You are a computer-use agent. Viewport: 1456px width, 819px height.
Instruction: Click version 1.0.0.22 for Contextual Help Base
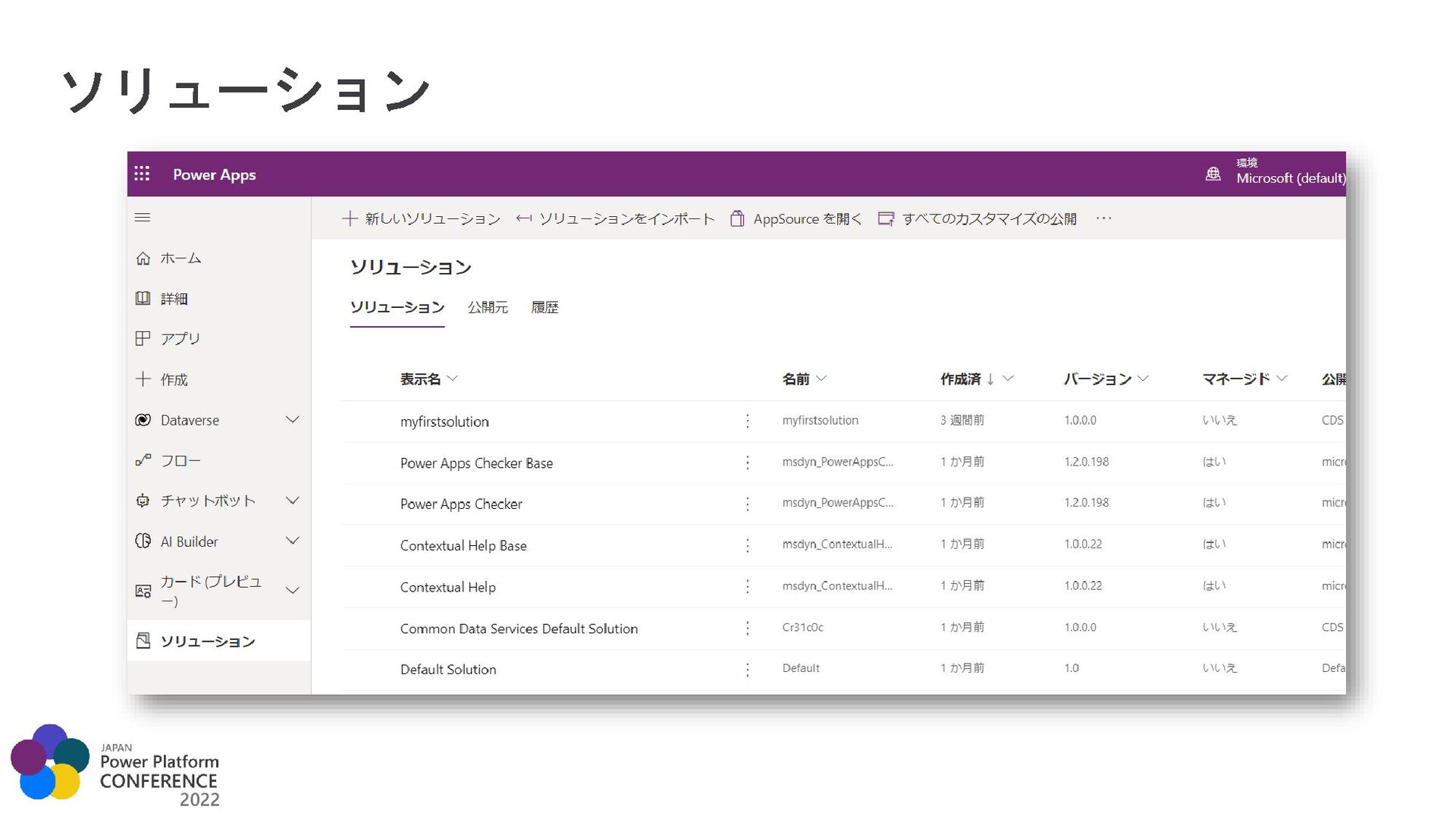(1083, 544)
